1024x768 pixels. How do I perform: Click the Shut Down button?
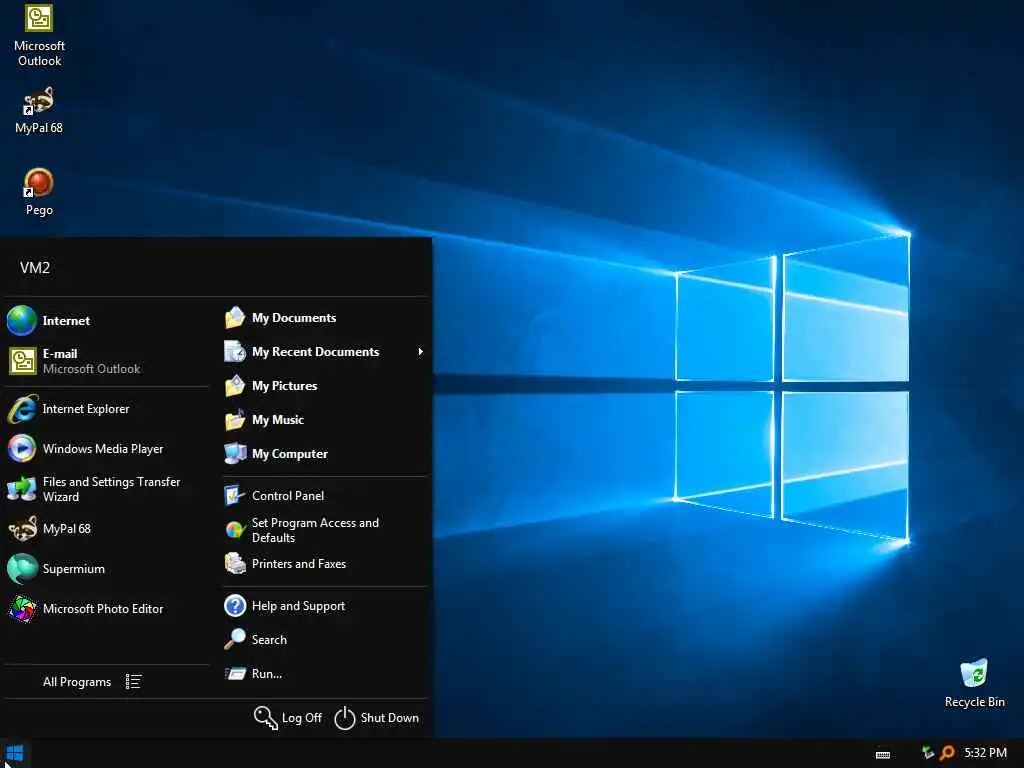point(377,718)
